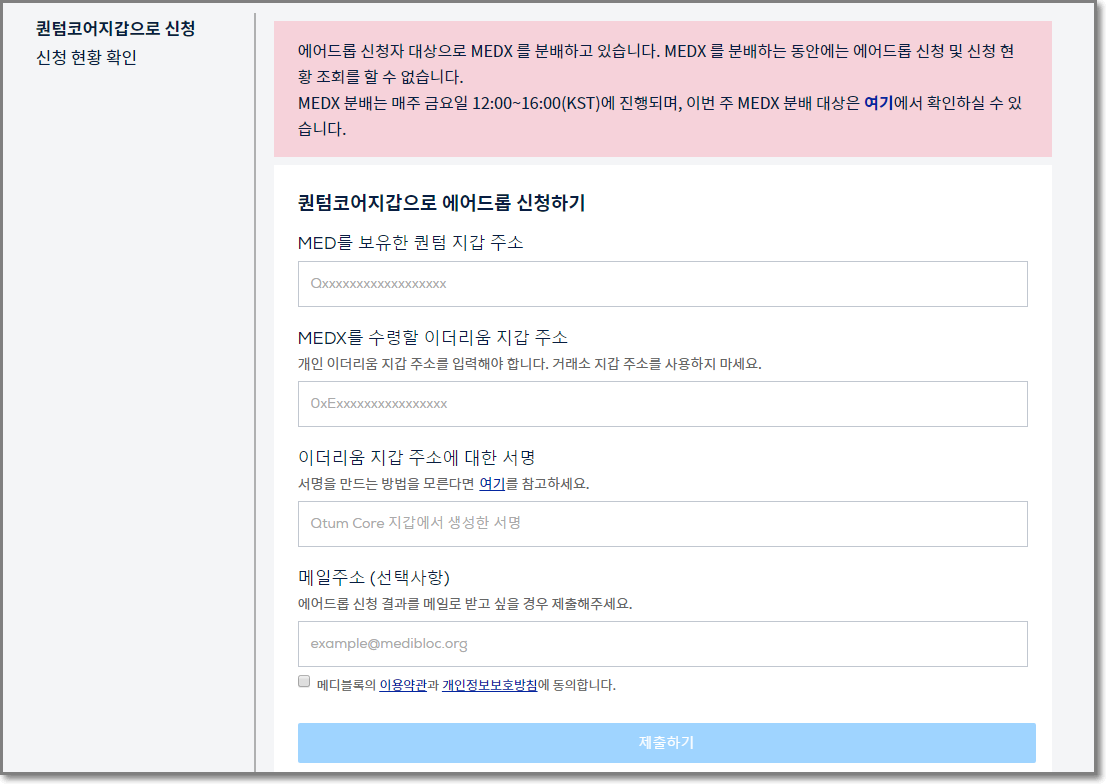
Task: Open the 이용약관 link
Action: pyautogui.click(x=403, y=685)
